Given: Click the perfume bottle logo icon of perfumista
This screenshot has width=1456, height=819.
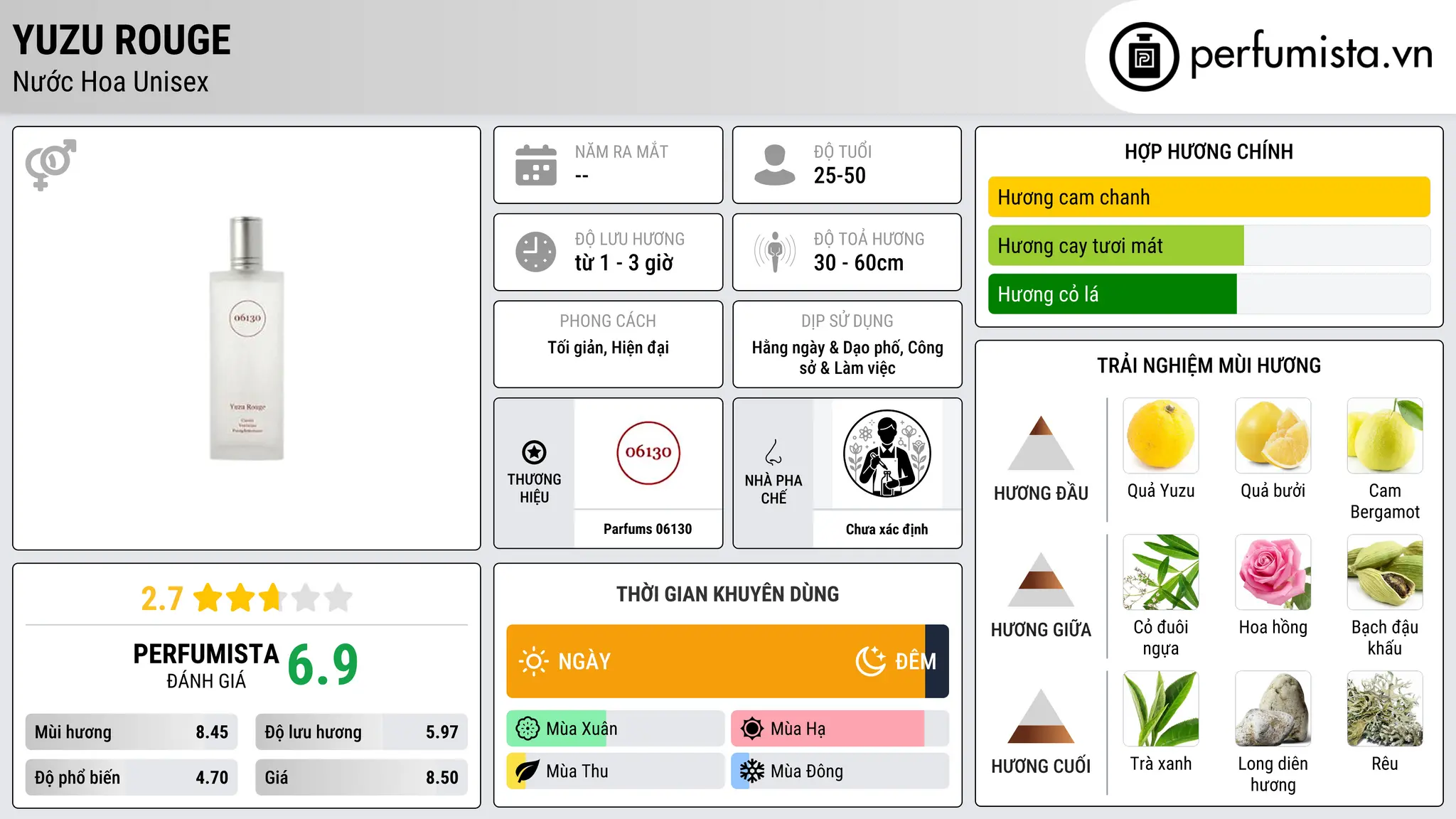Looking at the screenshot, I should click(x=1144, y=57).
